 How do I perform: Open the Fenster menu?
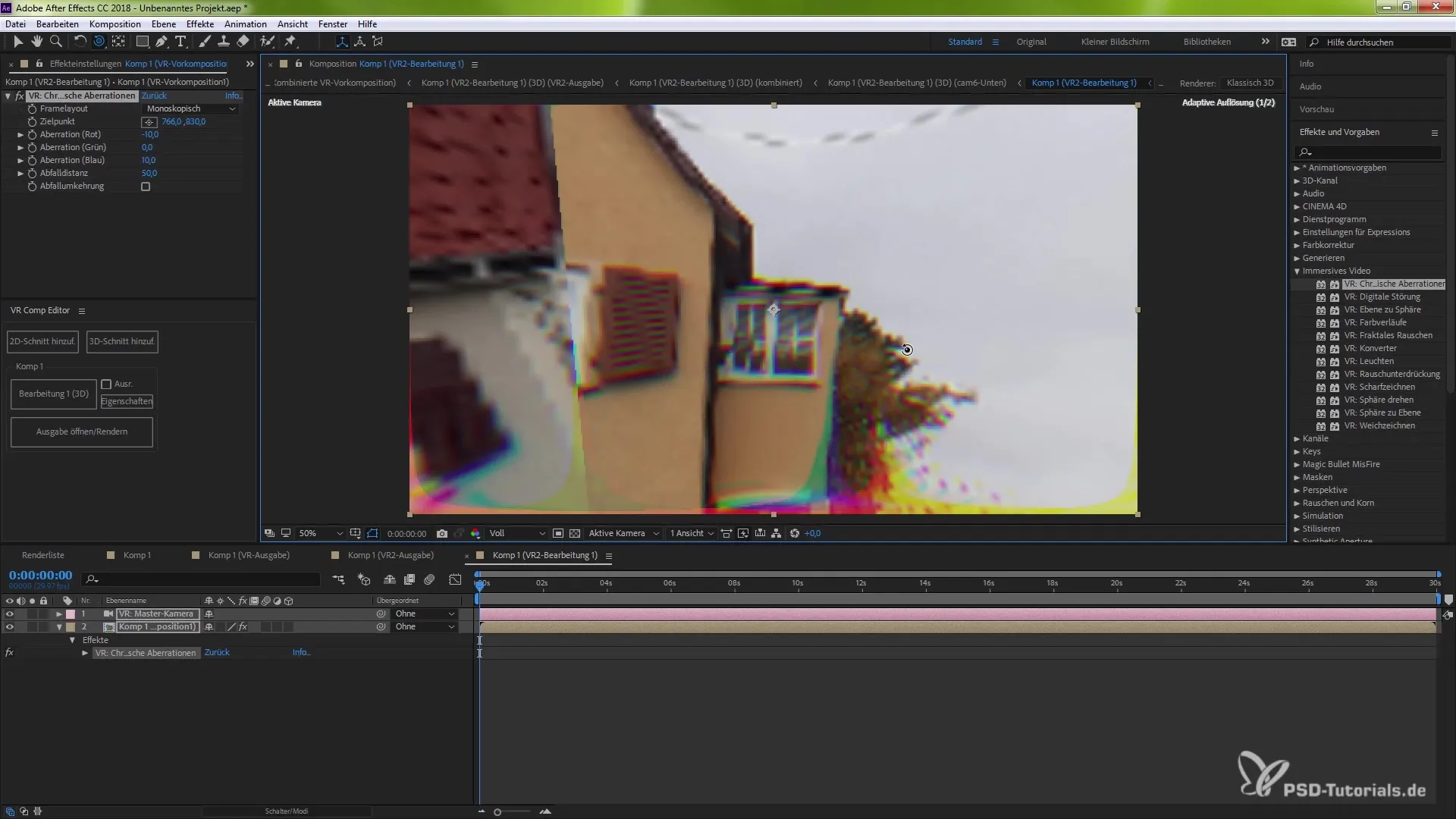(333, 24)
